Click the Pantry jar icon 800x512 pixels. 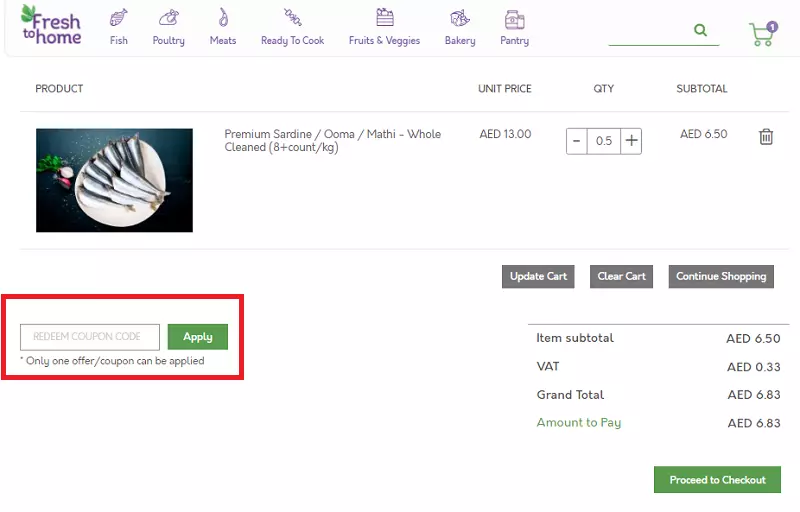(x=514, y=19)
